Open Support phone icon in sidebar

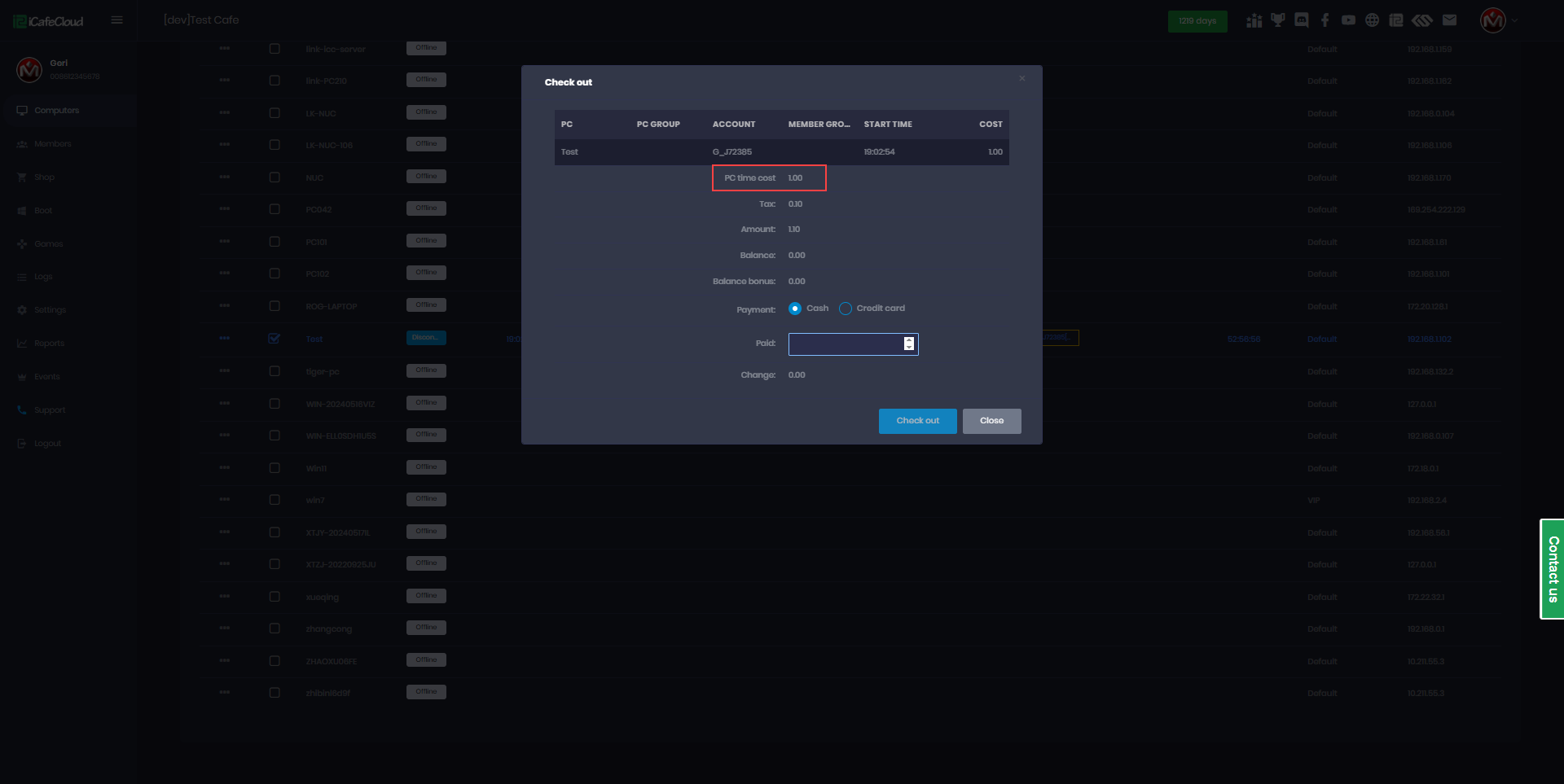pyautogui.click(x=22, y=410)
